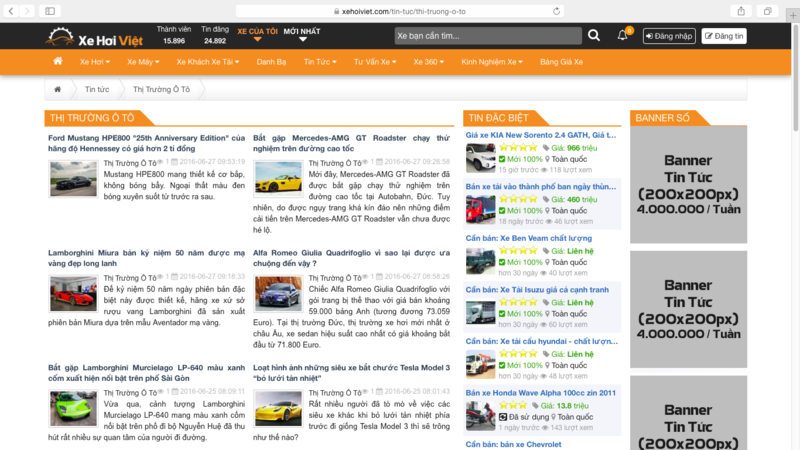This screenshot has height=450, width=800.
Task: Click the Safari back arrow
Action: (11, 11)
